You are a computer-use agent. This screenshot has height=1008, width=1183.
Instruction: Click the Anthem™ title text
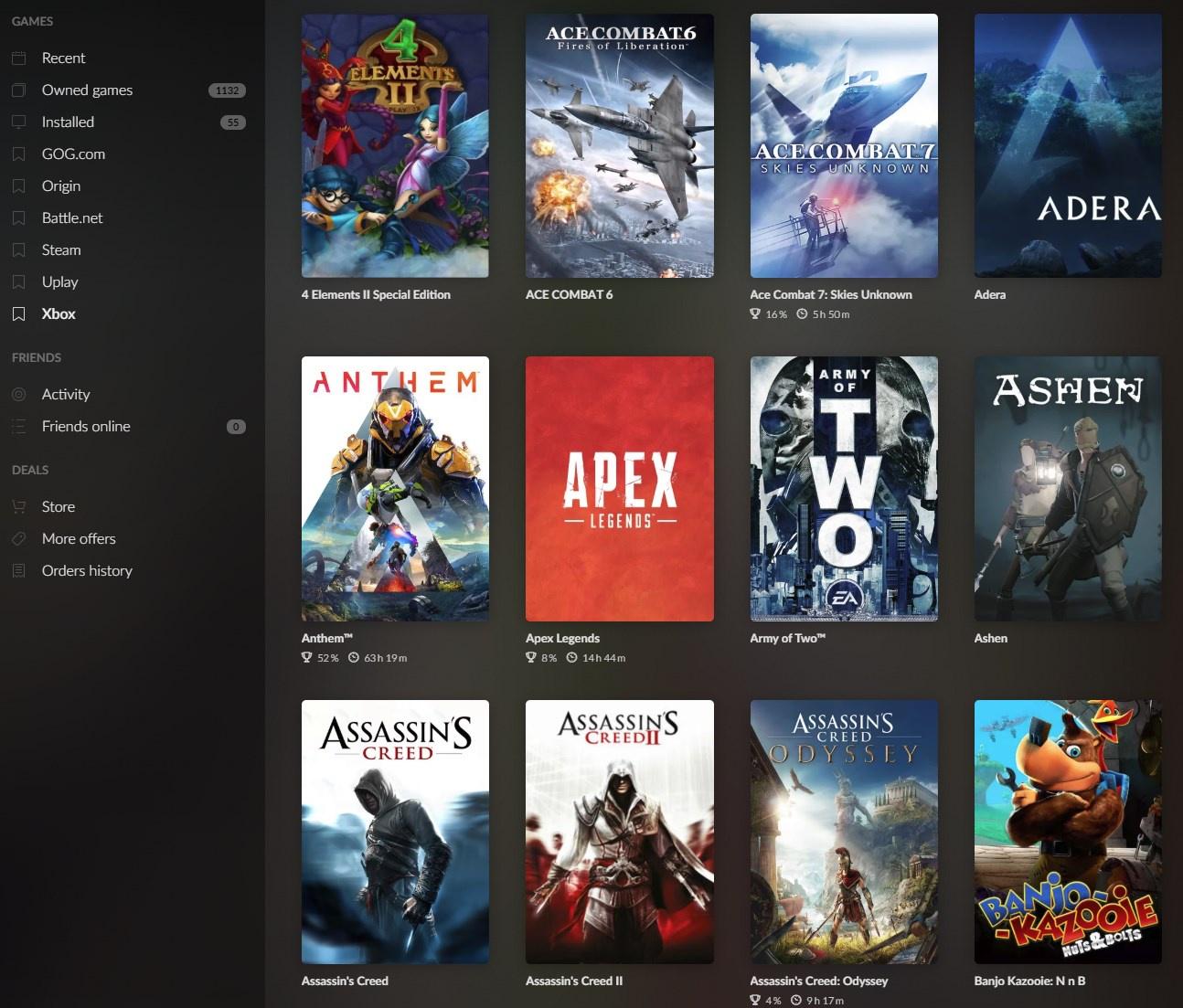click(326, 638)
